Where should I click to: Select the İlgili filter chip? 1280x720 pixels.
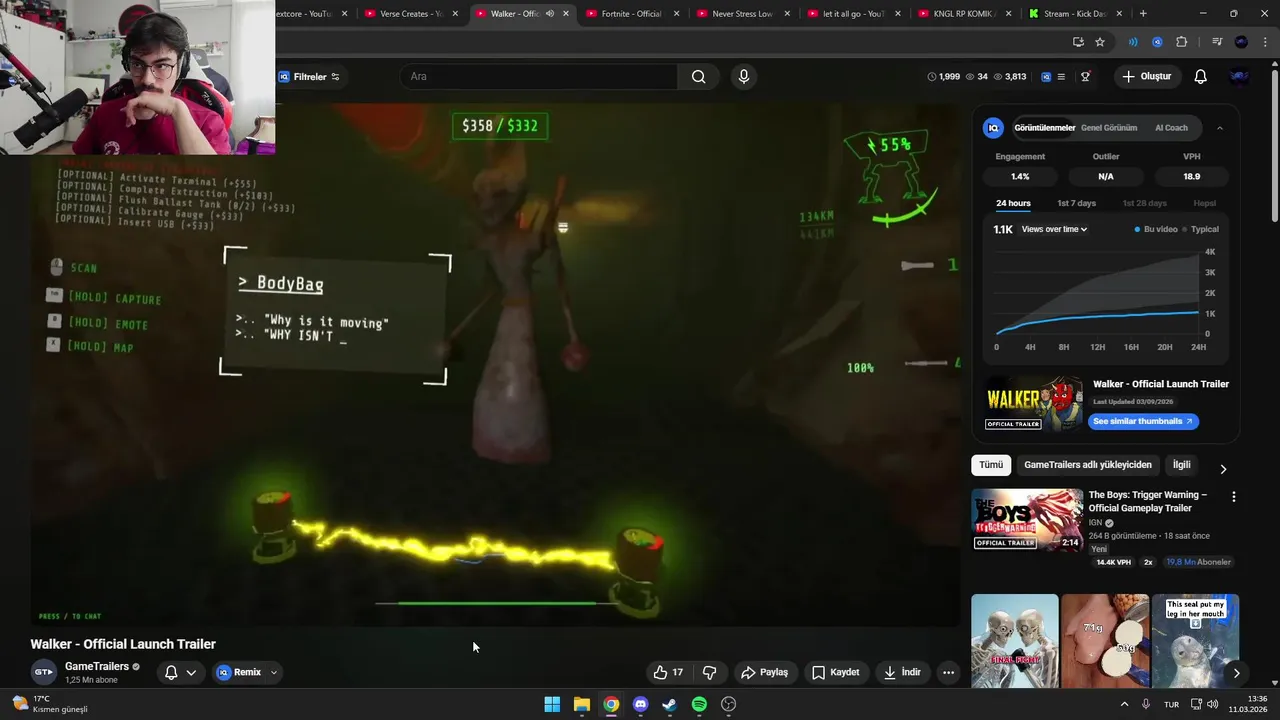[1182, 465]
